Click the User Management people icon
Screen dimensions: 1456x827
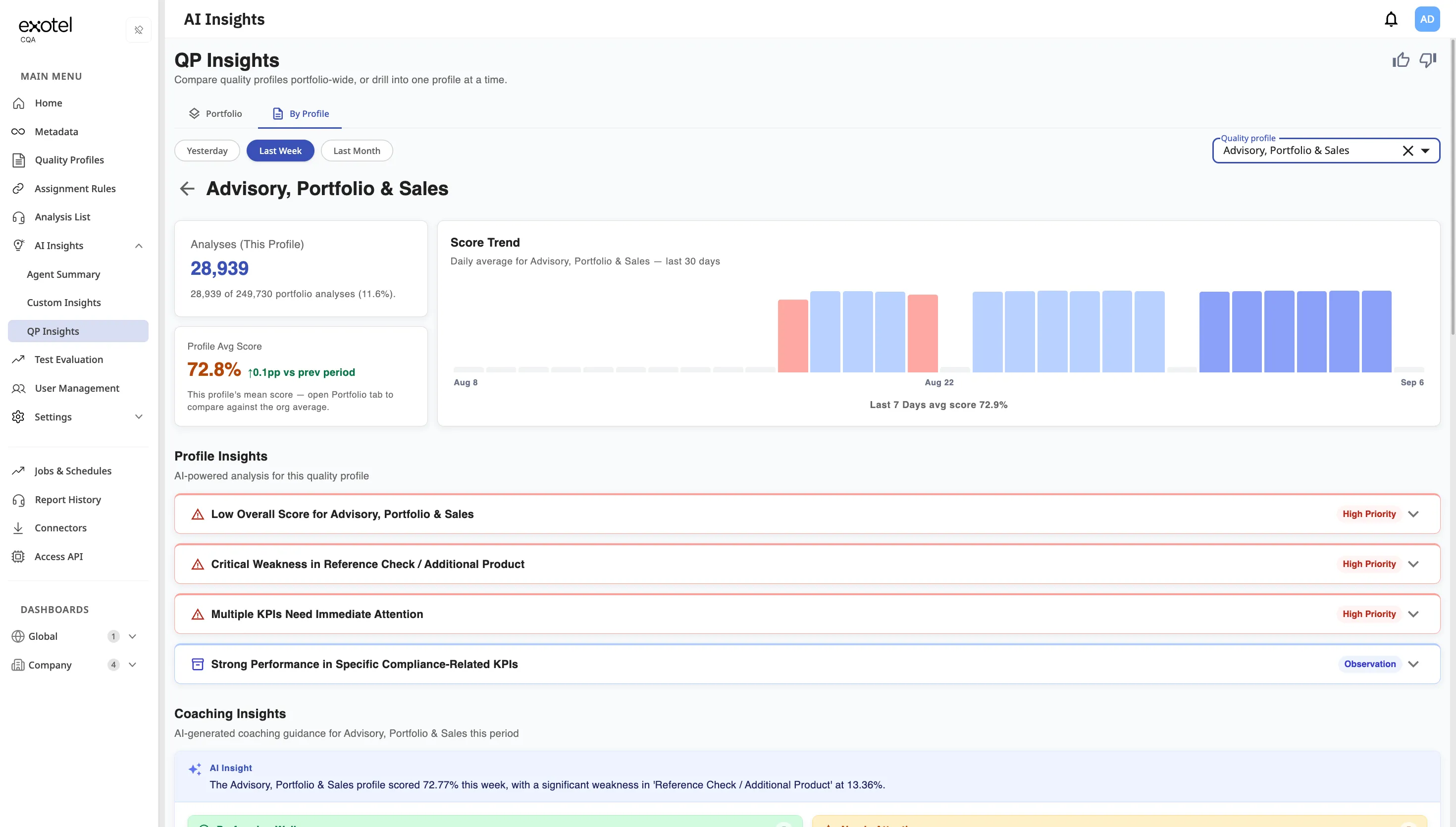tap(19, 389)
